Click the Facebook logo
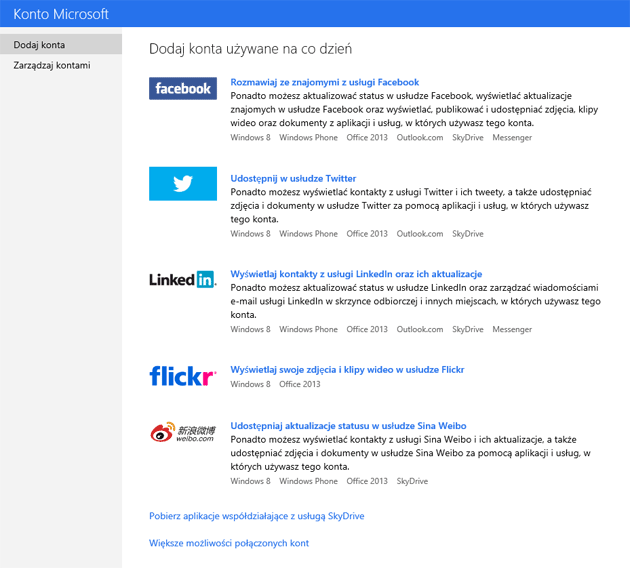Viewport: 630px width, 568px height. click(183, 88)
